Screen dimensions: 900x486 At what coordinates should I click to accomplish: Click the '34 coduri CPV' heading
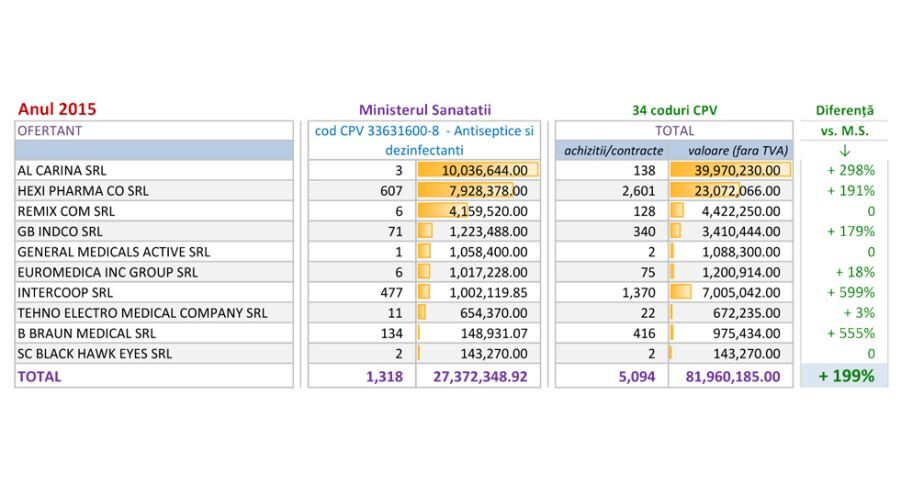click(674, 110)
